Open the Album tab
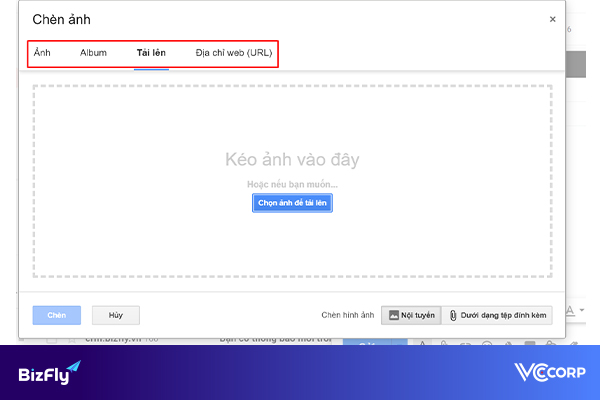 click(x=93, y=53)
